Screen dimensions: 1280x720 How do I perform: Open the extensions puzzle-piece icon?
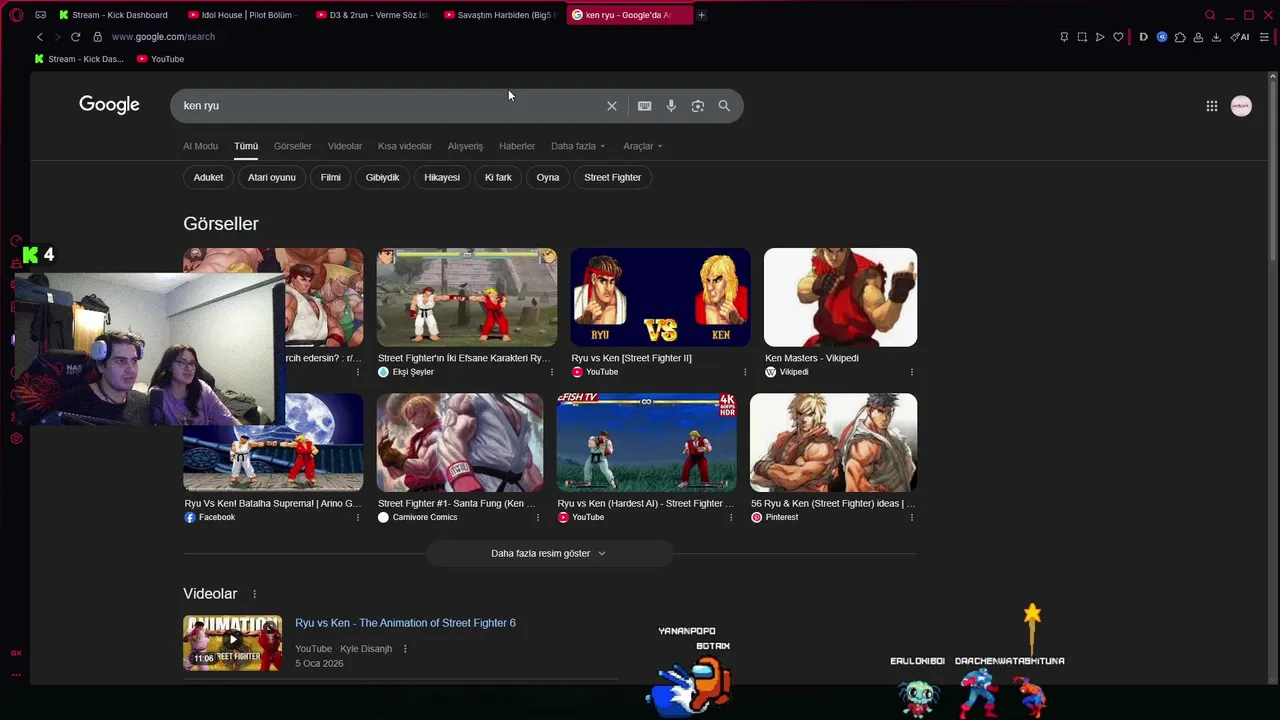coord(1180,37)
